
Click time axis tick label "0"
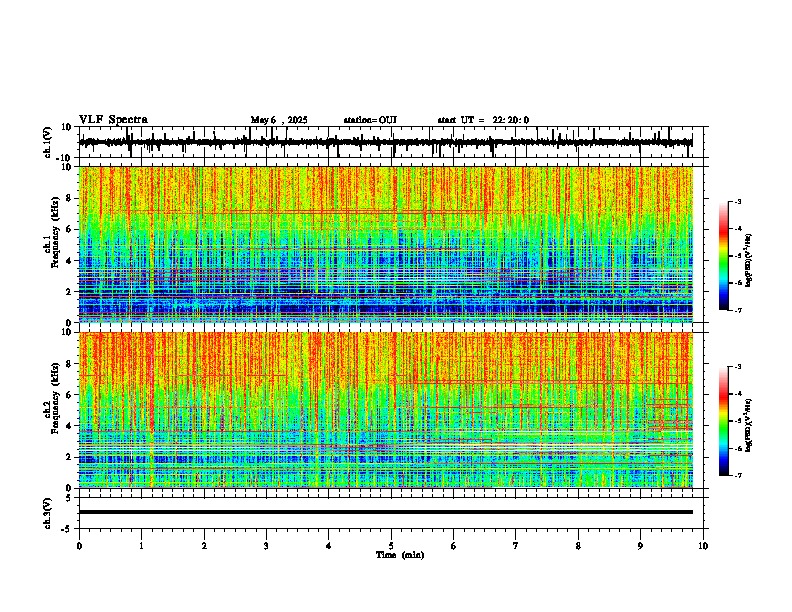point(79,546)
